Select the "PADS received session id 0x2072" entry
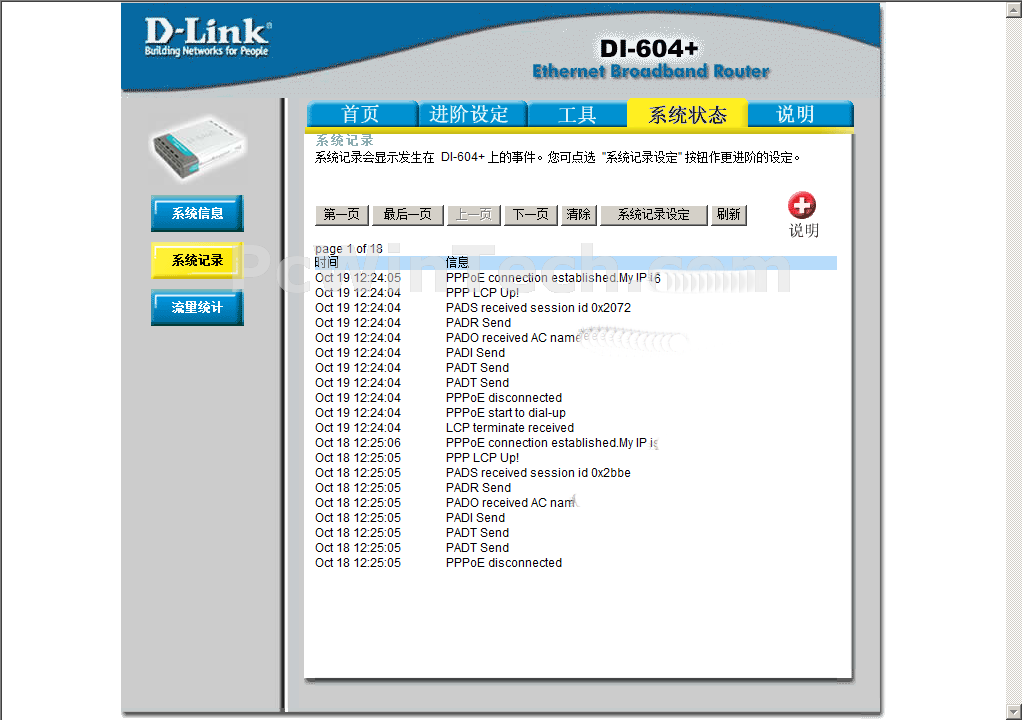 (x=538, y=308)
